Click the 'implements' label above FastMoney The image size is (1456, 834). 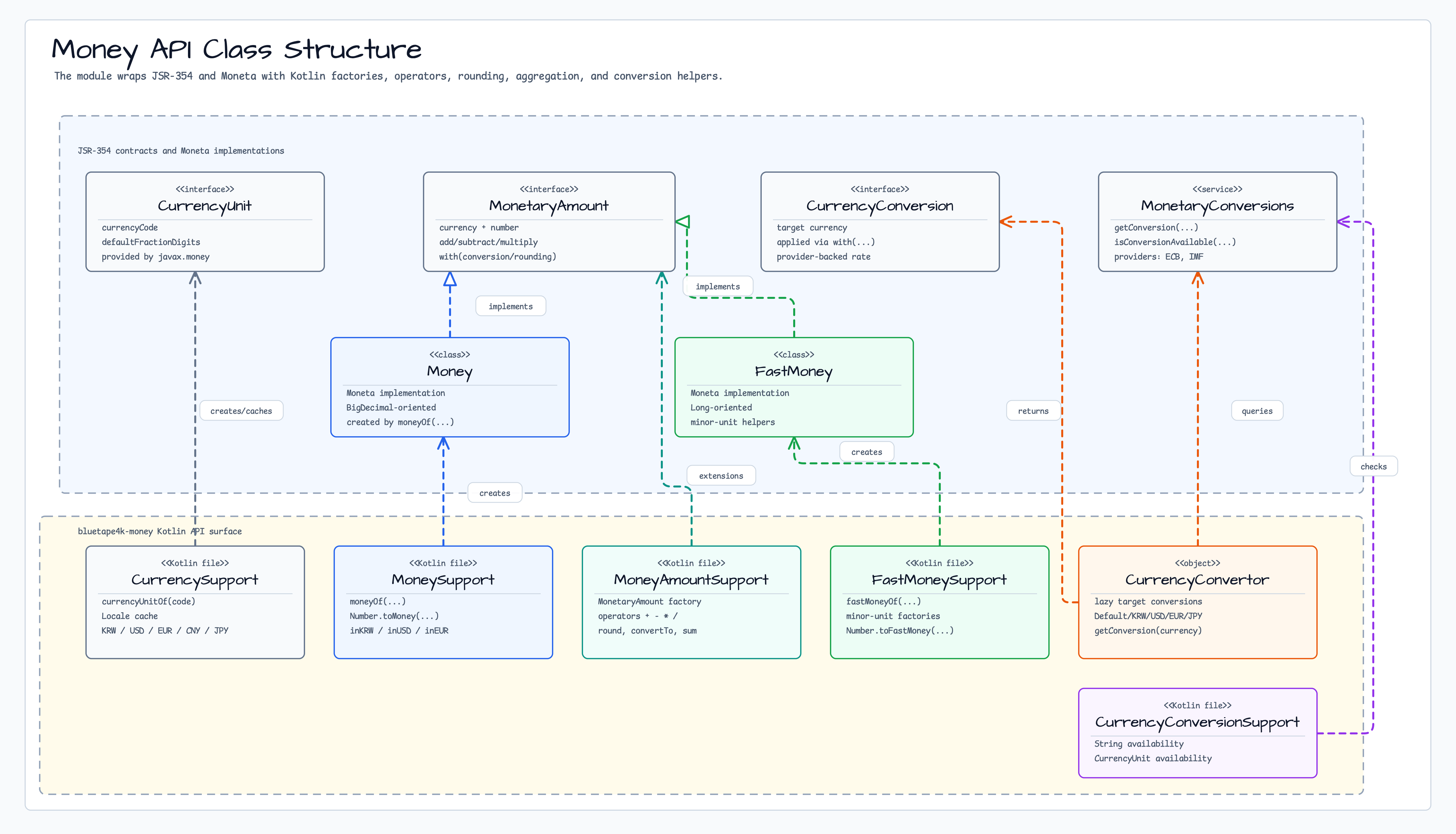(717, 286)
